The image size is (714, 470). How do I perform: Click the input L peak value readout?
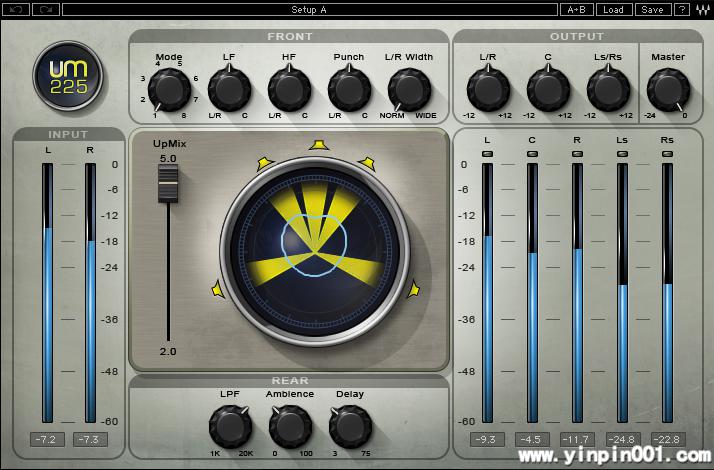47,440
